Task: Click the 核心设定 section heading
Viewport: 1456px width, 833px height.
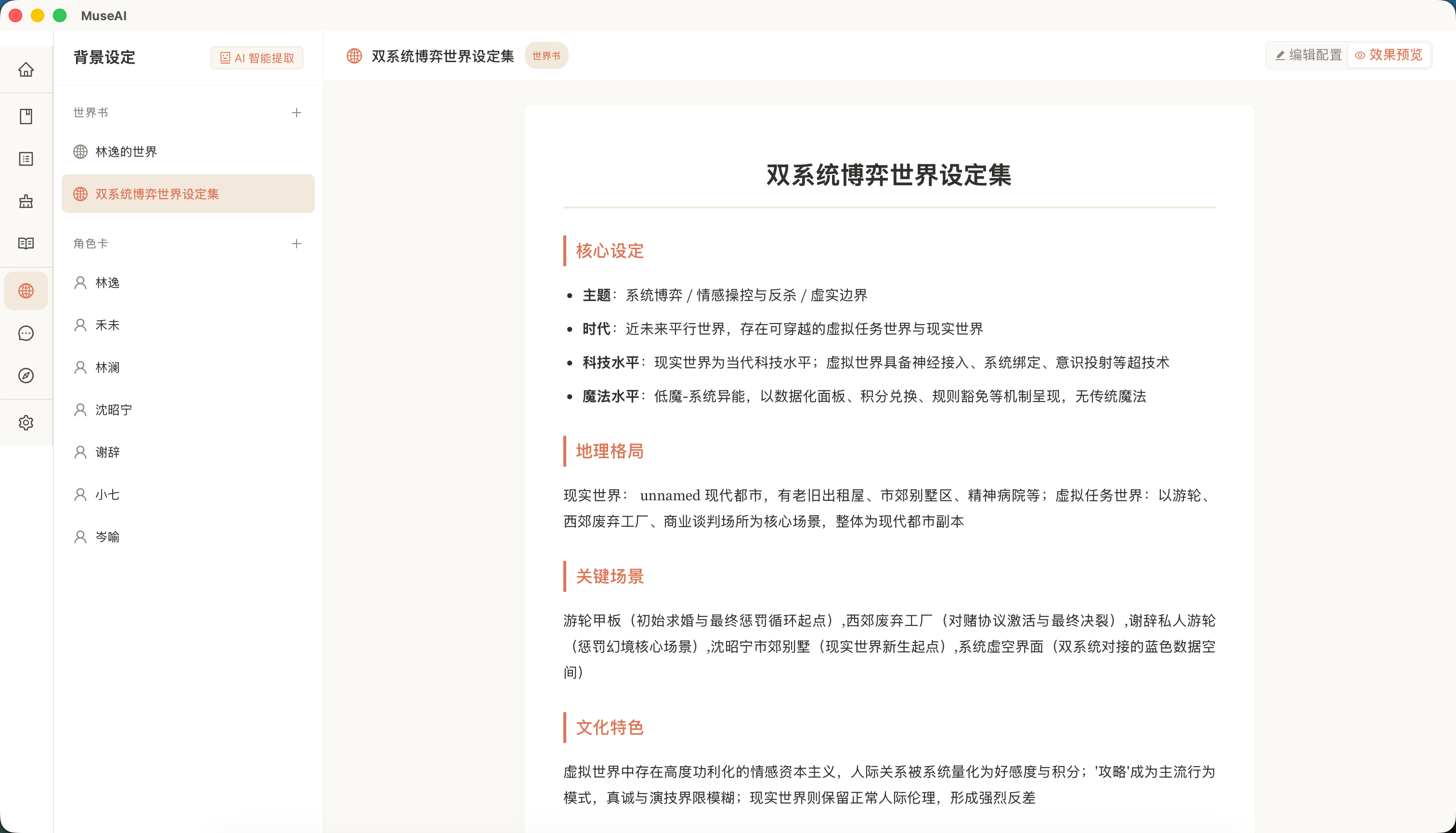Action: click(x=609, y=250)
